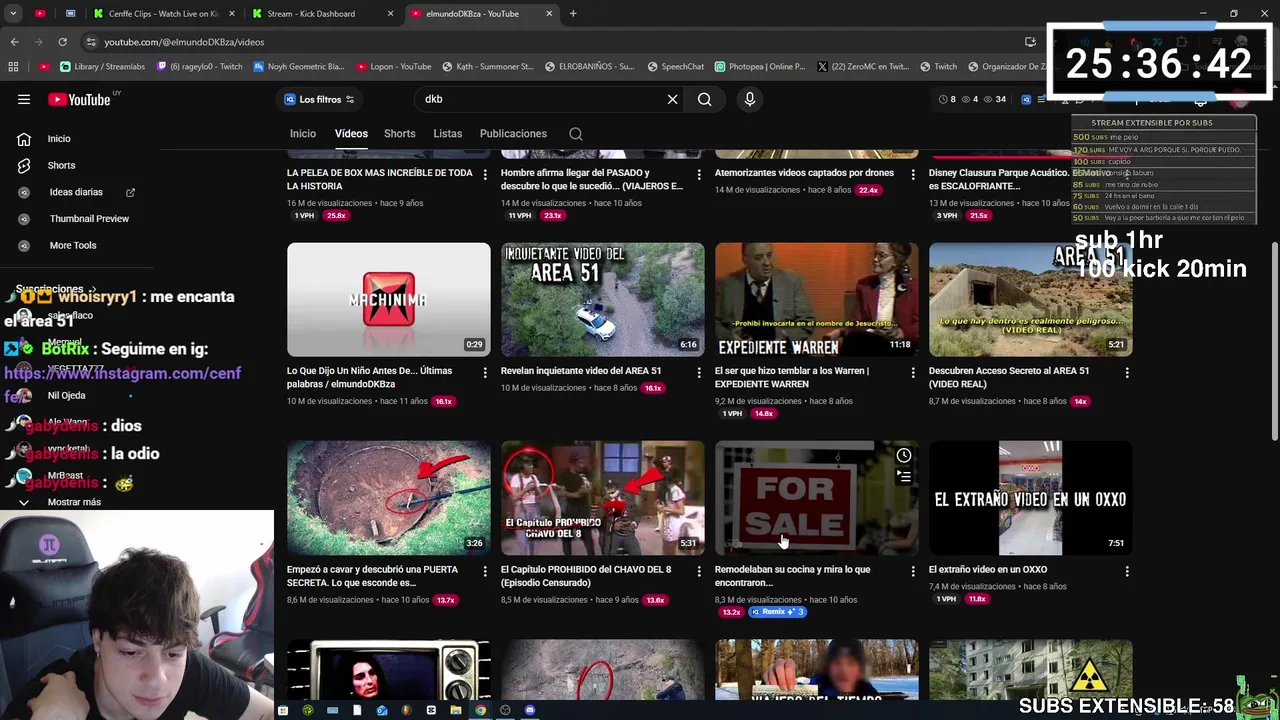The image size is (1280, 720).
Task: Open the extraño video en un OXXO thumbnail
Action: 1031,498
